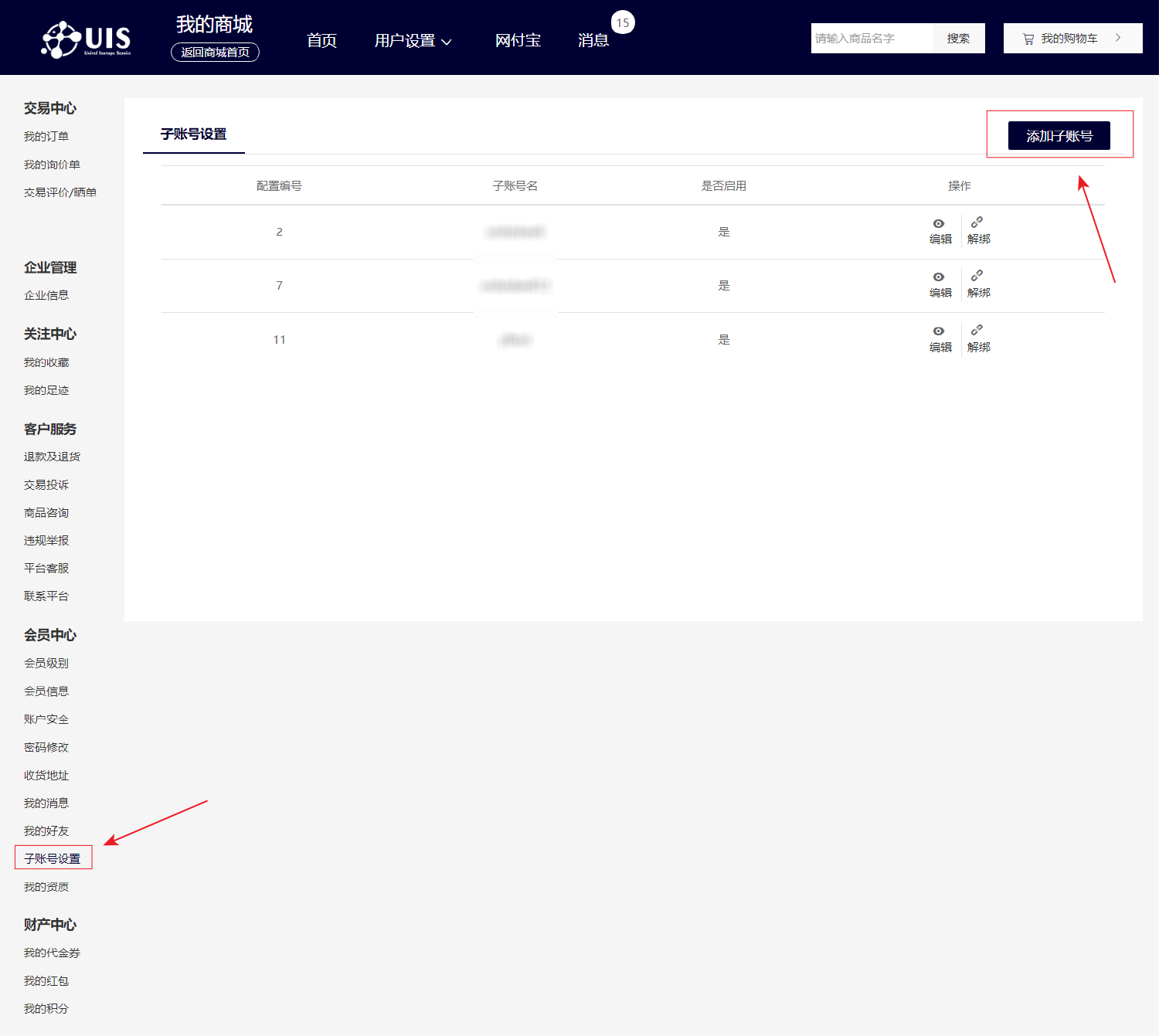Click the UIS logo
This screenshot has width=1159, height=1036.
pyautogui.click(x=86, y=39)
